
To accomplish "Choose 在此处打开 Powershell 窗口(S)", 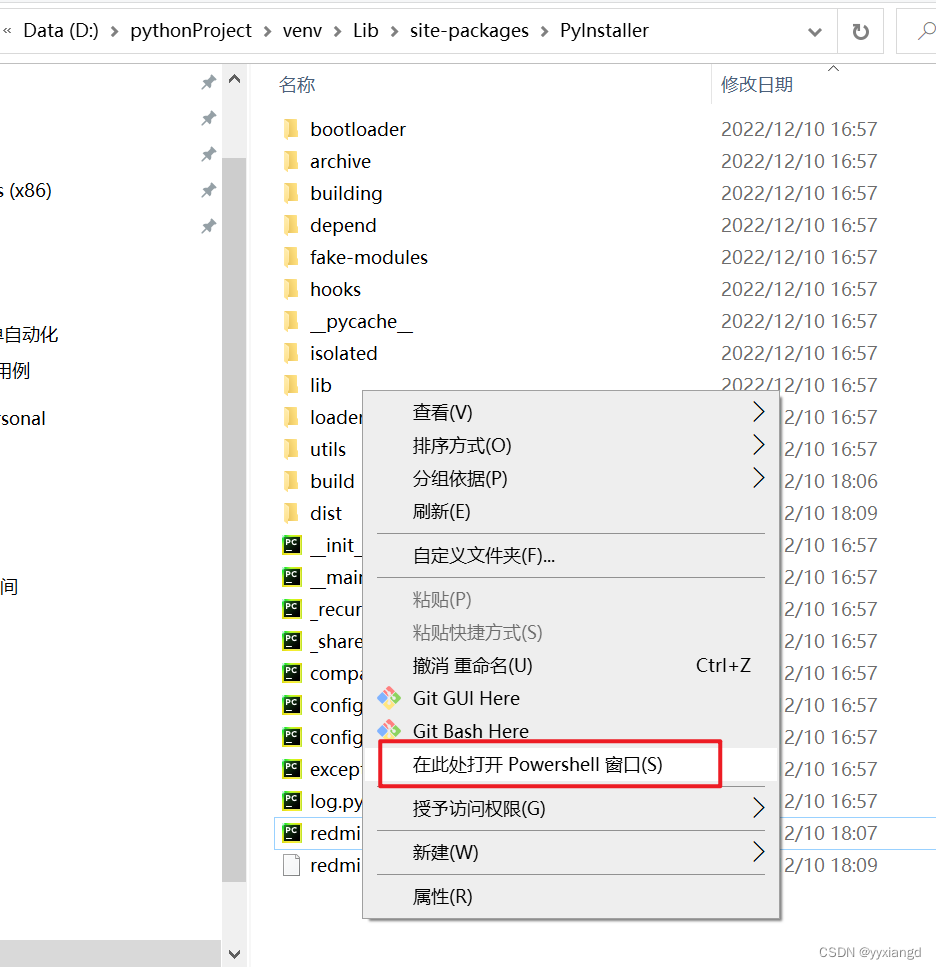I will click(x=571, y=764).
